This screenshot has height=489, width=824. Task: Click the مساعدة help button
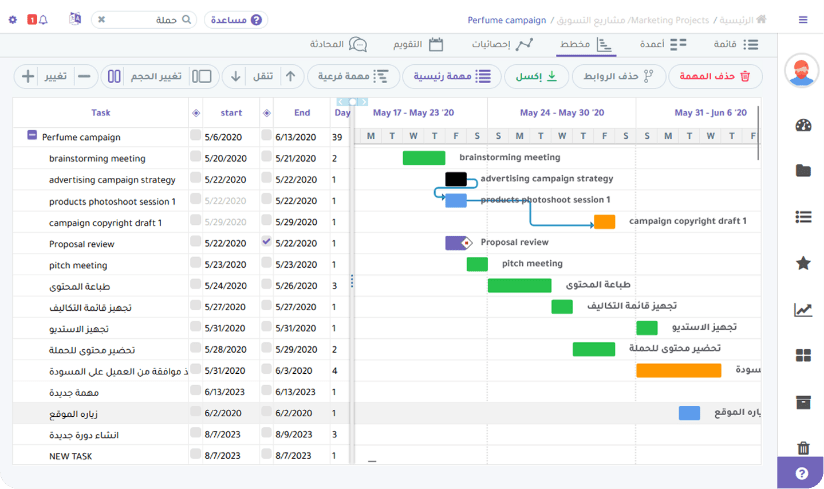pos(236,19)
